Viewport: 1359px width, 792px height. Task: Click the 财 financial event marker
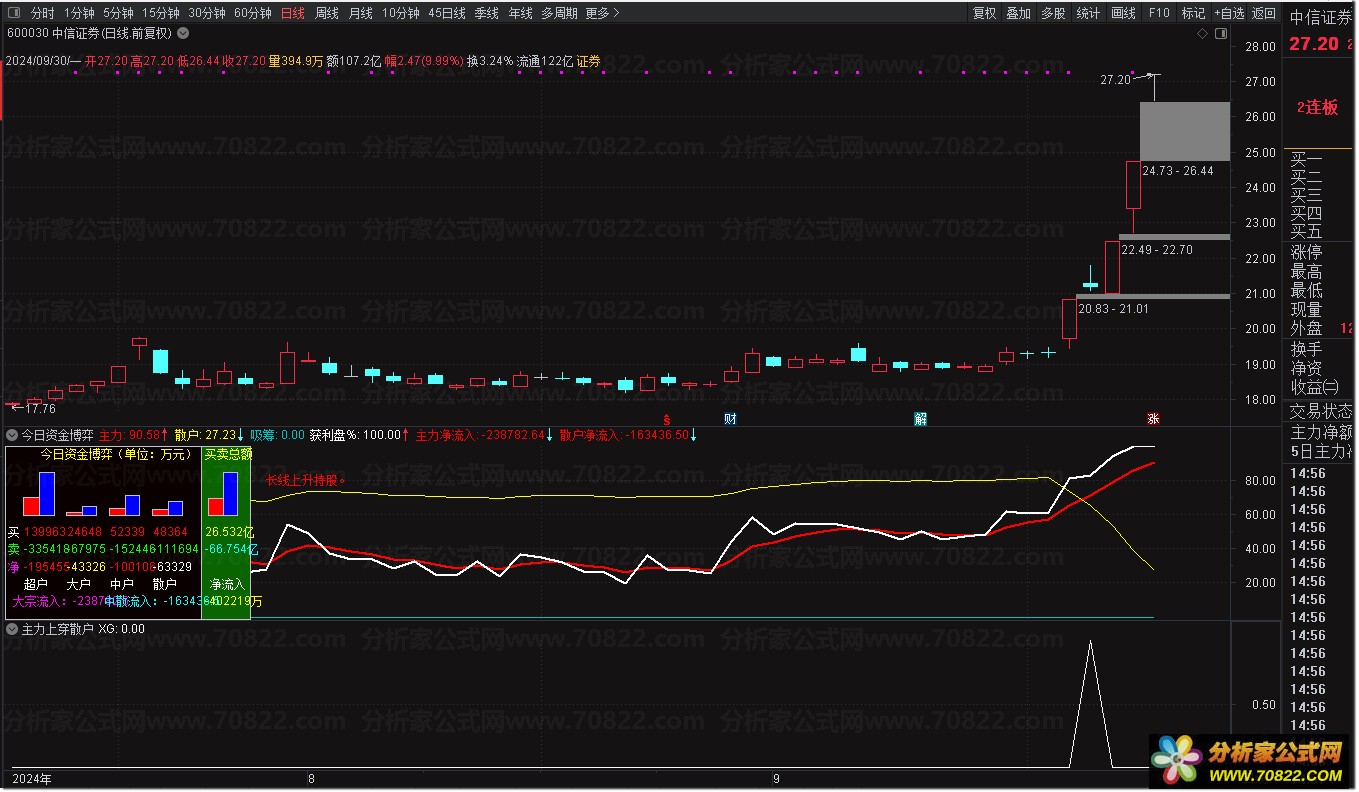tap(730, 417)
